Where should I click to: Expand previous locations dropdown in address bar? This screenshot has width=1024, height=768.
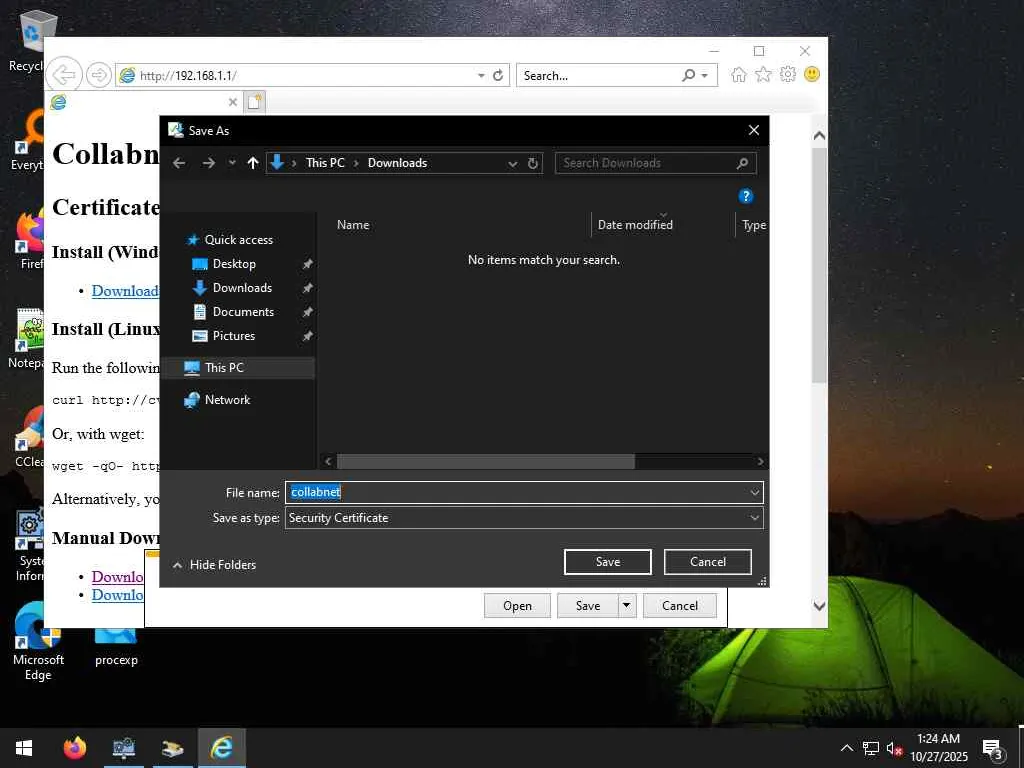tap(513, 163)
